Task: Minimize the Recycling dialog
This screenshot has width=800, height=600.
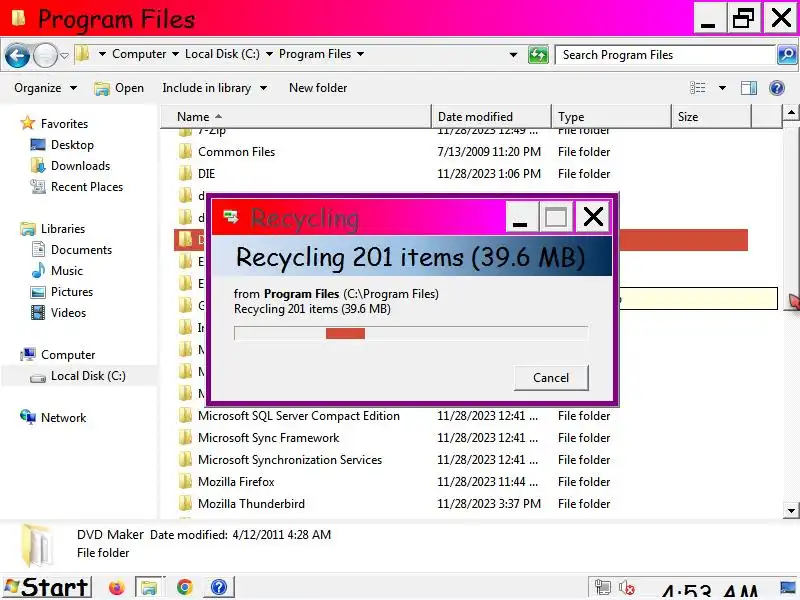Action: tap(520, 217)
